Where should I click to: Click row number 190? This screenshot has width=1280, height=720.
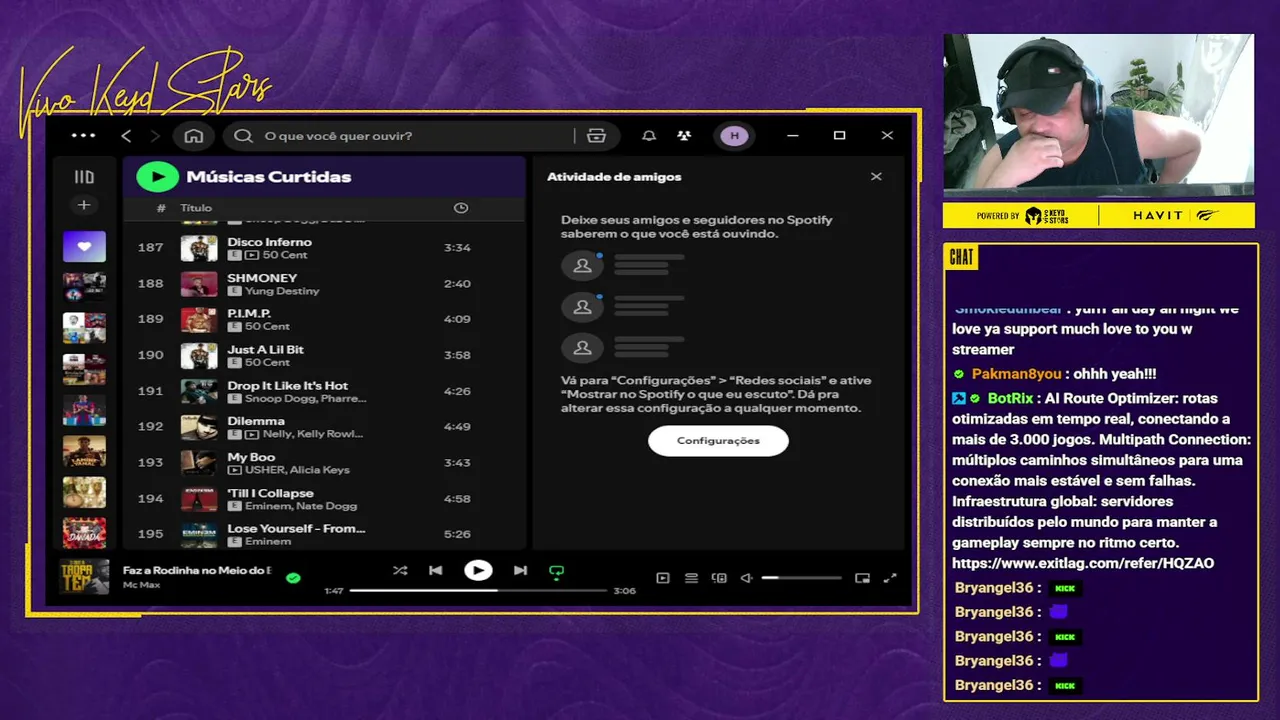[x=150, y=355]
